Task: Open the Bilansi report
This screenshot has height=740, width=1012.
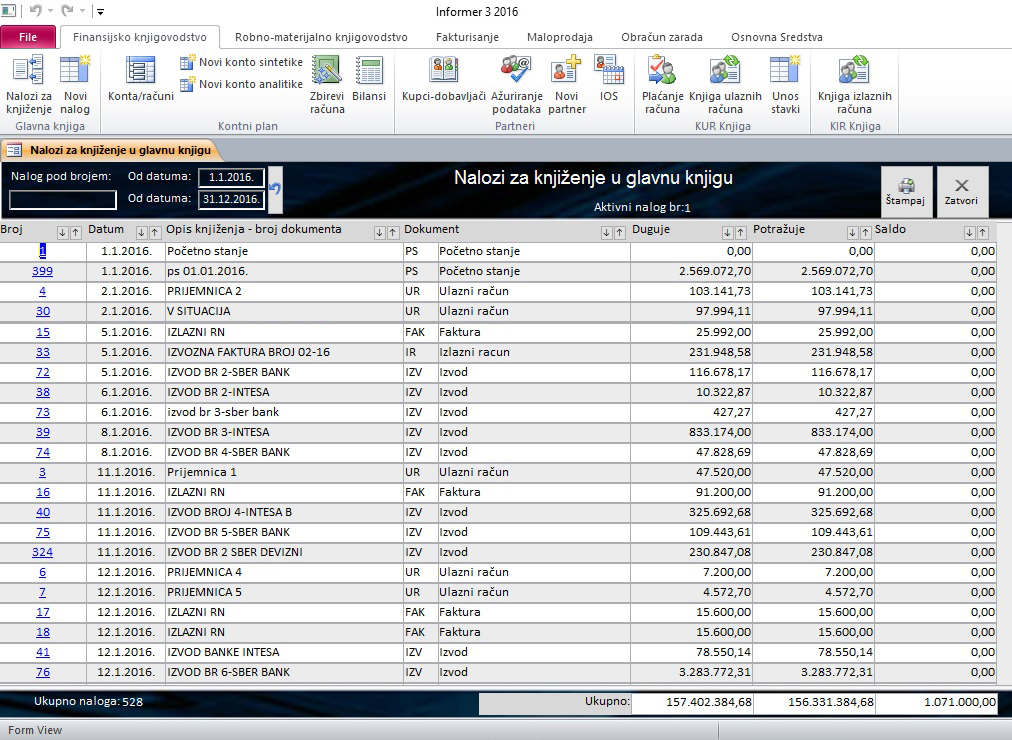Action: pos(369,80)
